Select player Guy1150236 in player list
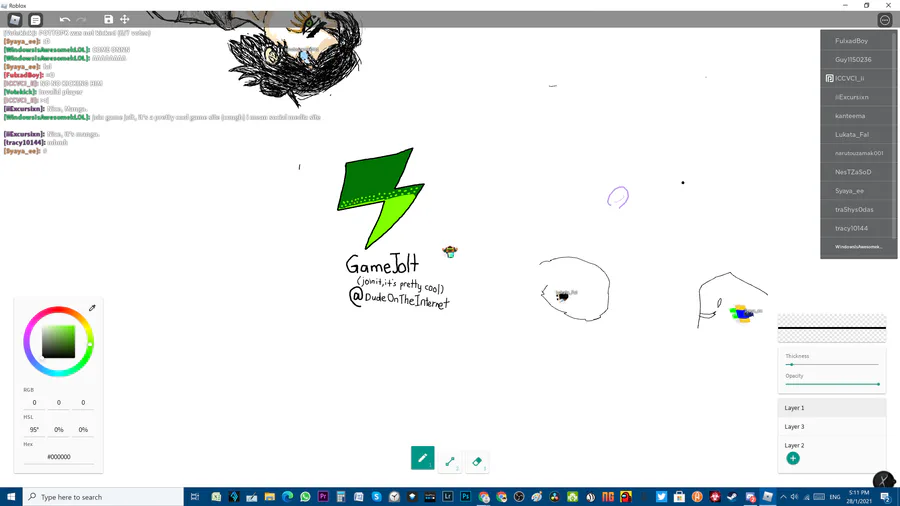 [x=858, y=60]
